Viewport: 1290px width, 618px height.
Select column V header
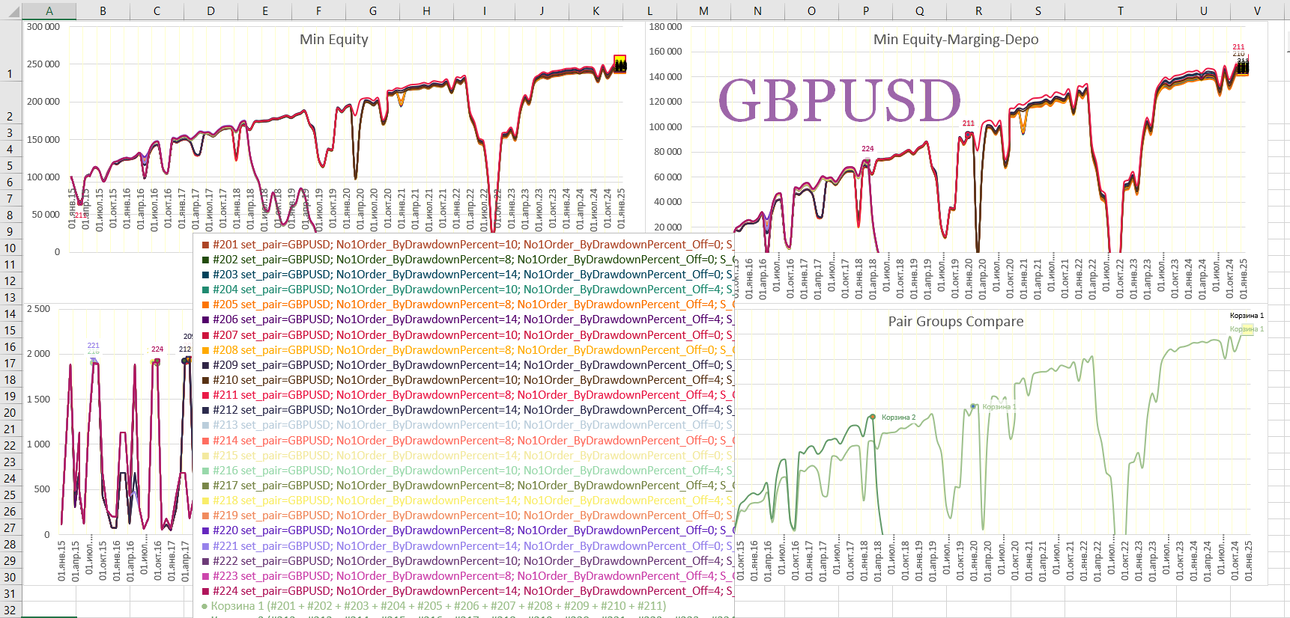1257,10
